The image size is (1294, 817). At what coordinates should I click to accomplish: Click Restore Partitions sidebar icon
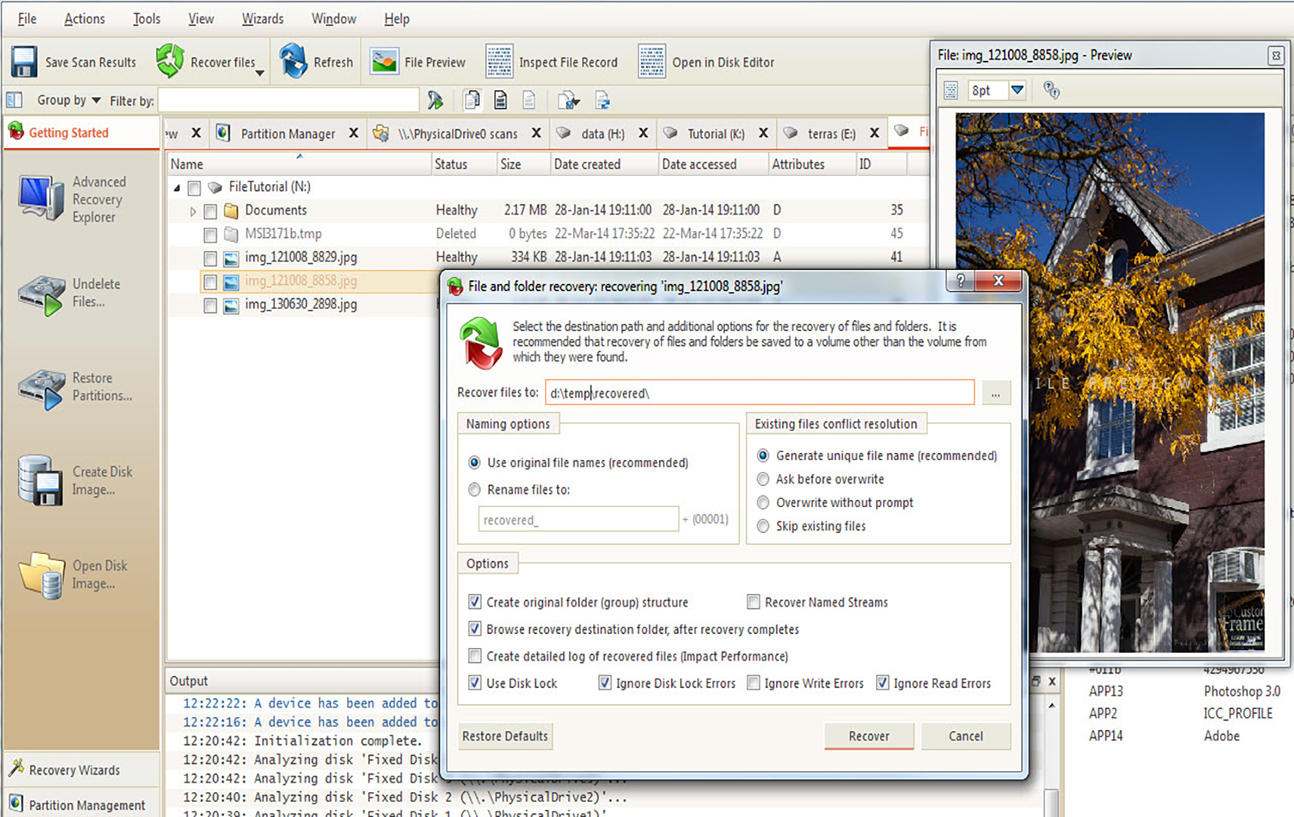(x=42, y=387)
